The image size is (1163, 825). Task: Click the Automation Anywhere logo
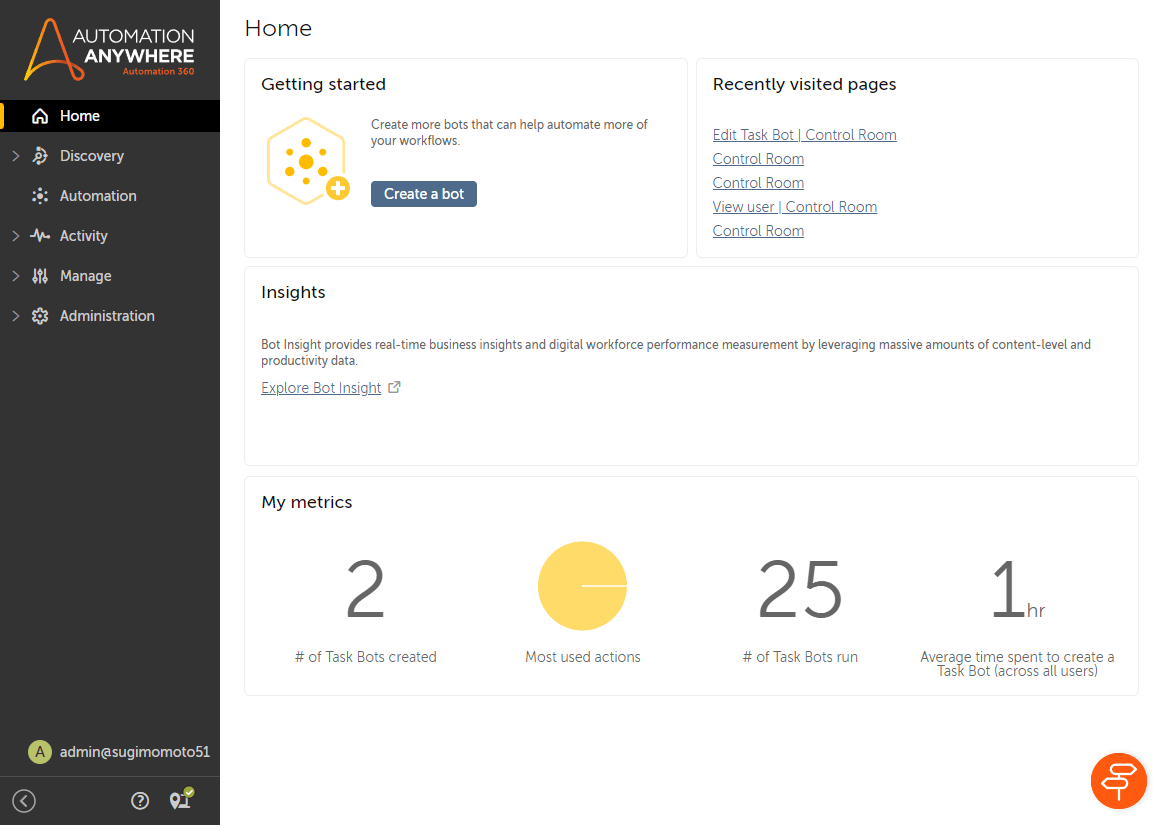(x=109, y=50)
